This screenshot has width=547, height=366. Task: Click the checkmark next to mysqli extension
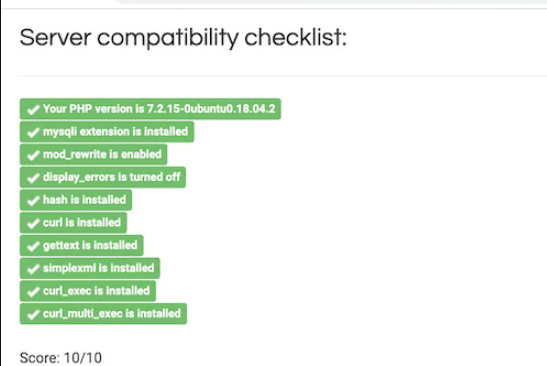[33, 132]
